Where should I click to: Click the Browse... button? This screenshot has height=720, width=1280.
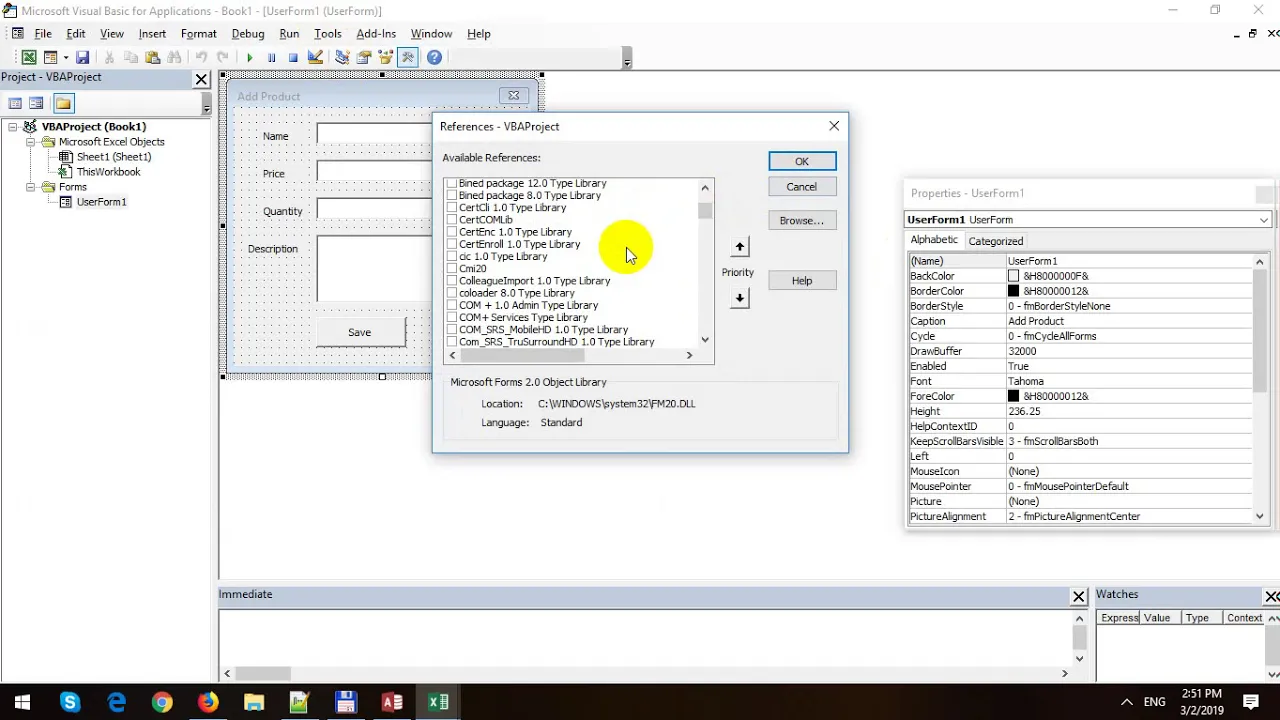(x=802, y=221)
